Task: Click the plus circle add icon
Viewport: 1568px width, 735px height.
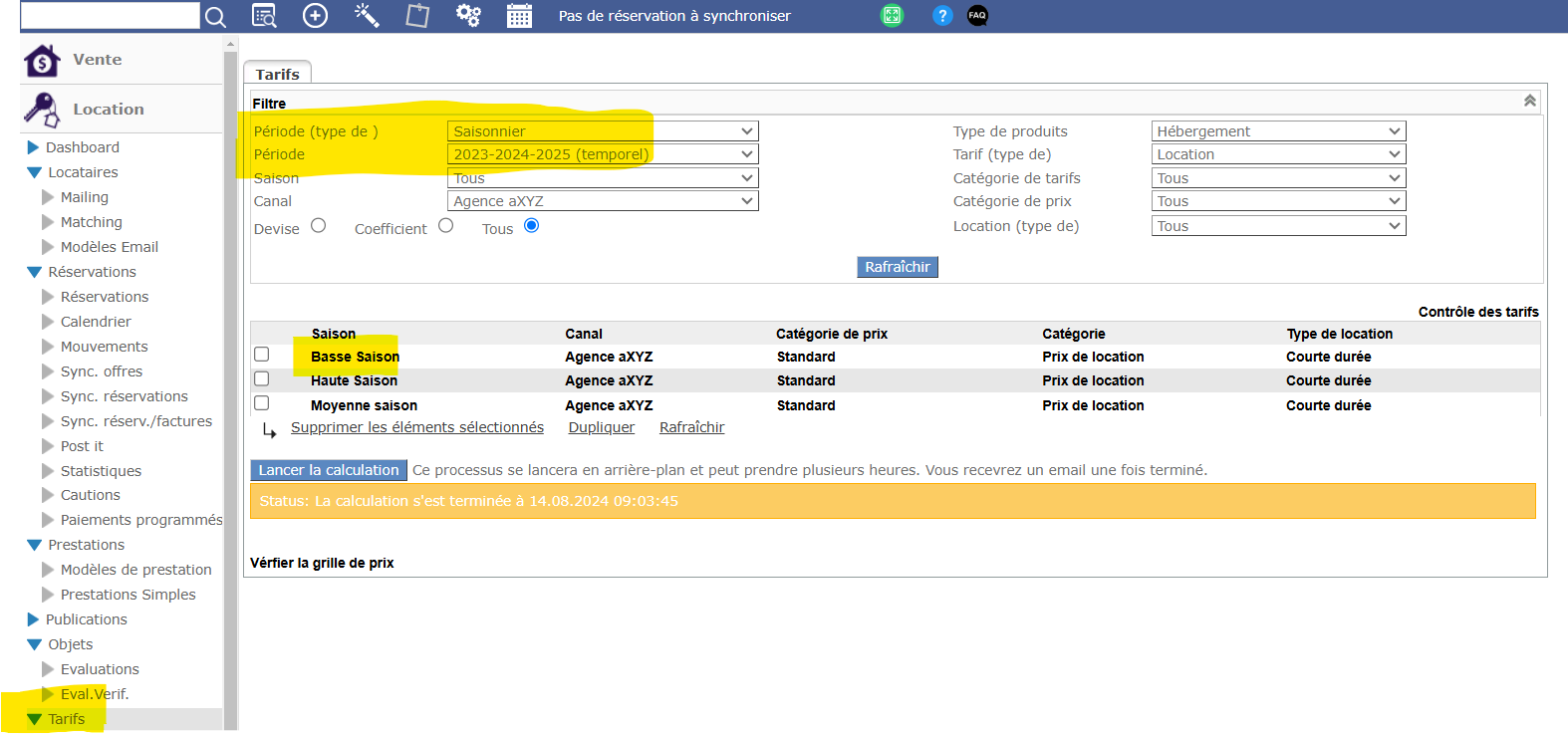Action: 315,16
